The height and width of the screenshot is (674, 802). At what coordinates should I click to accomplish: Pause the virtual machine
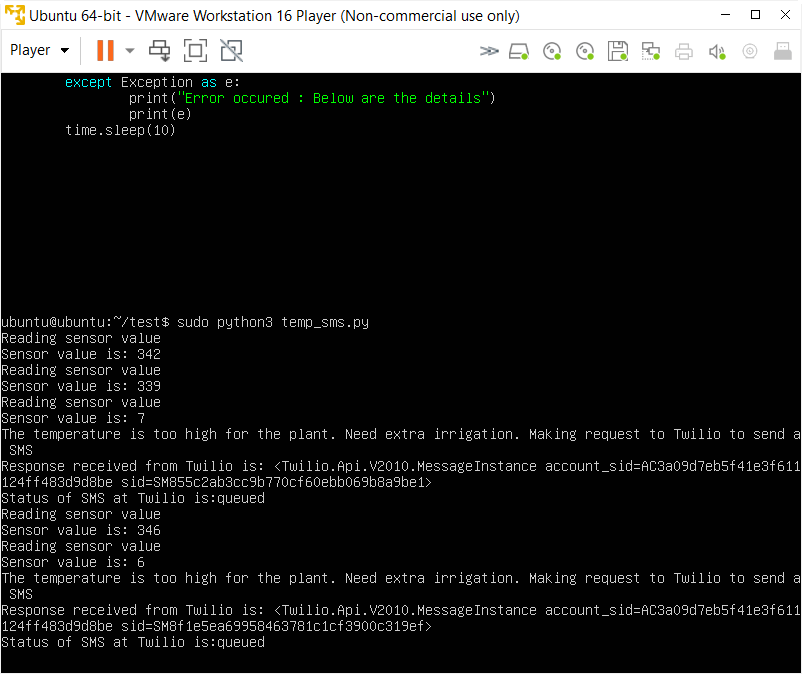pyautogui.click(x=105, y=51)
